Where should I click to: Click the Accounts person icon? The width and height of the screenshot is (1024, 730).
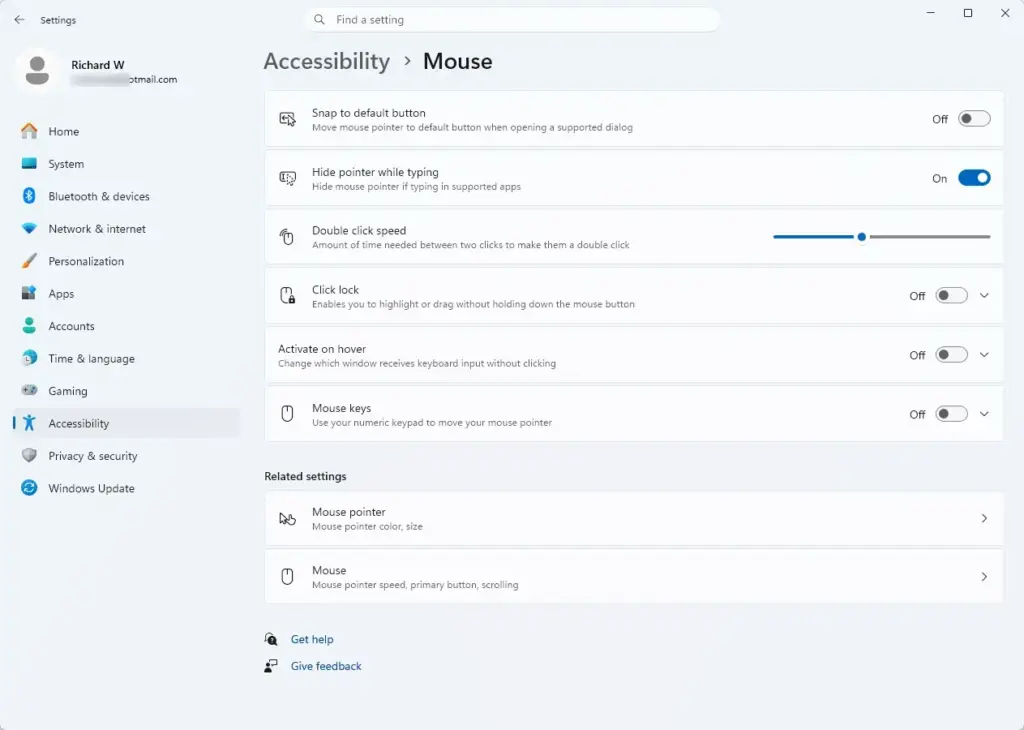(x=29, y=326)
